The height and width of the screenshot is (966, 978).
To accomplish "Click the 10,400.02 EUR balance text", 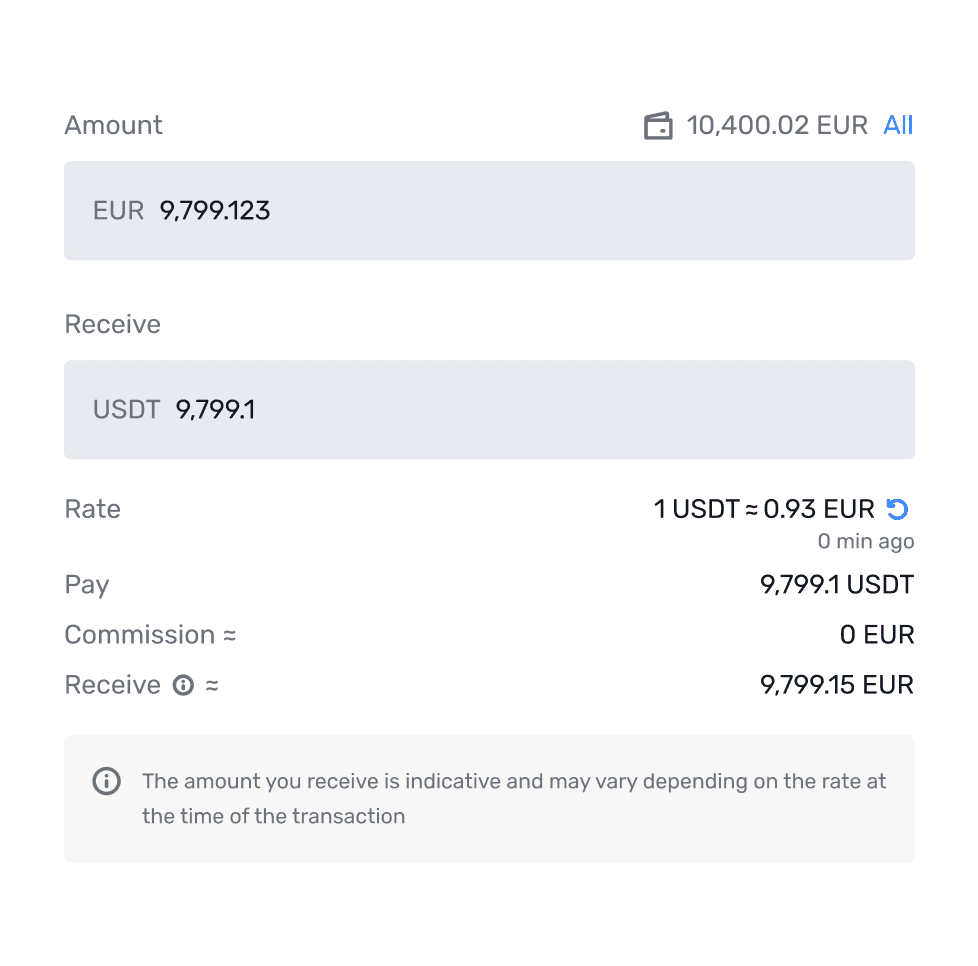I will (x=777, y=125).
